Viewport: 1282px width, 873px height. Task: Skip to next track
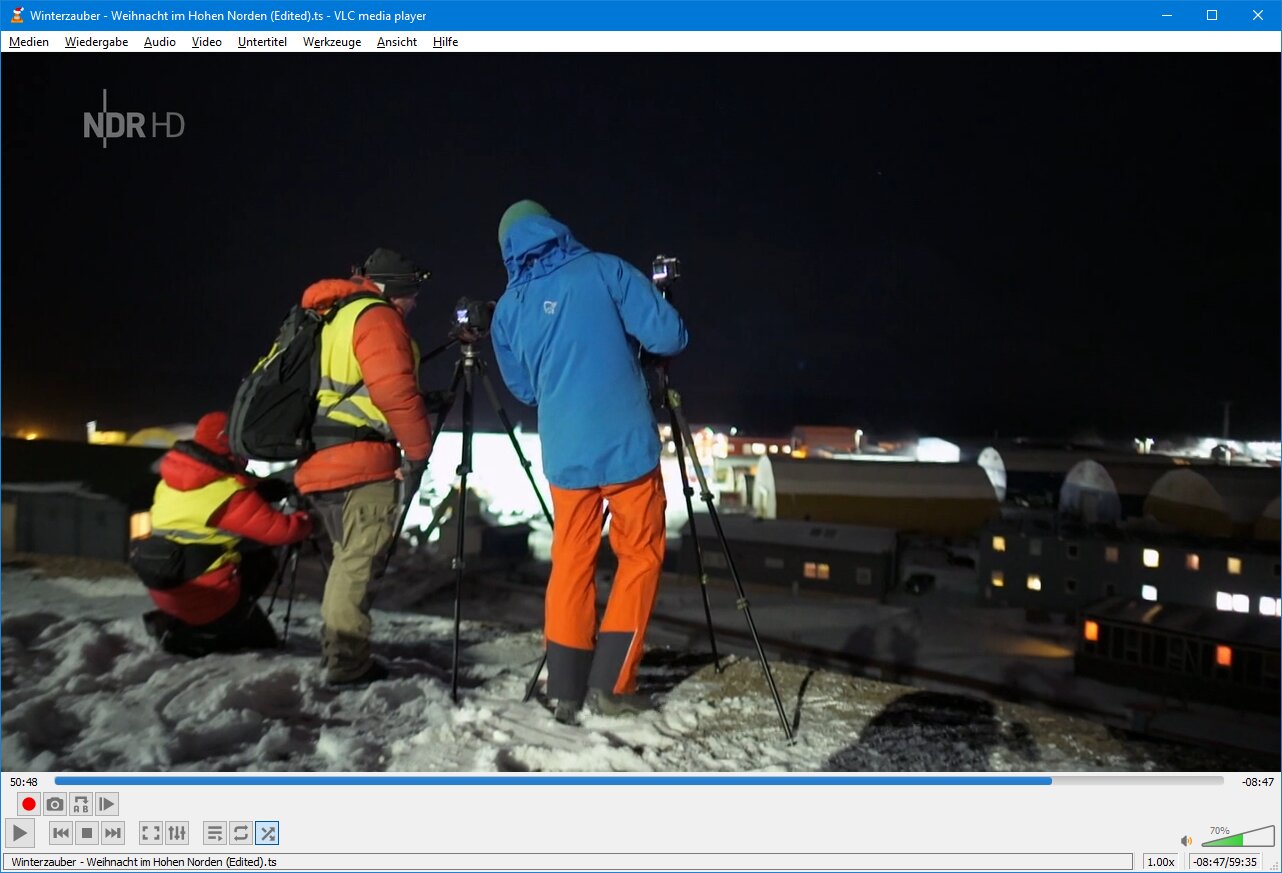tap(113, 833)
